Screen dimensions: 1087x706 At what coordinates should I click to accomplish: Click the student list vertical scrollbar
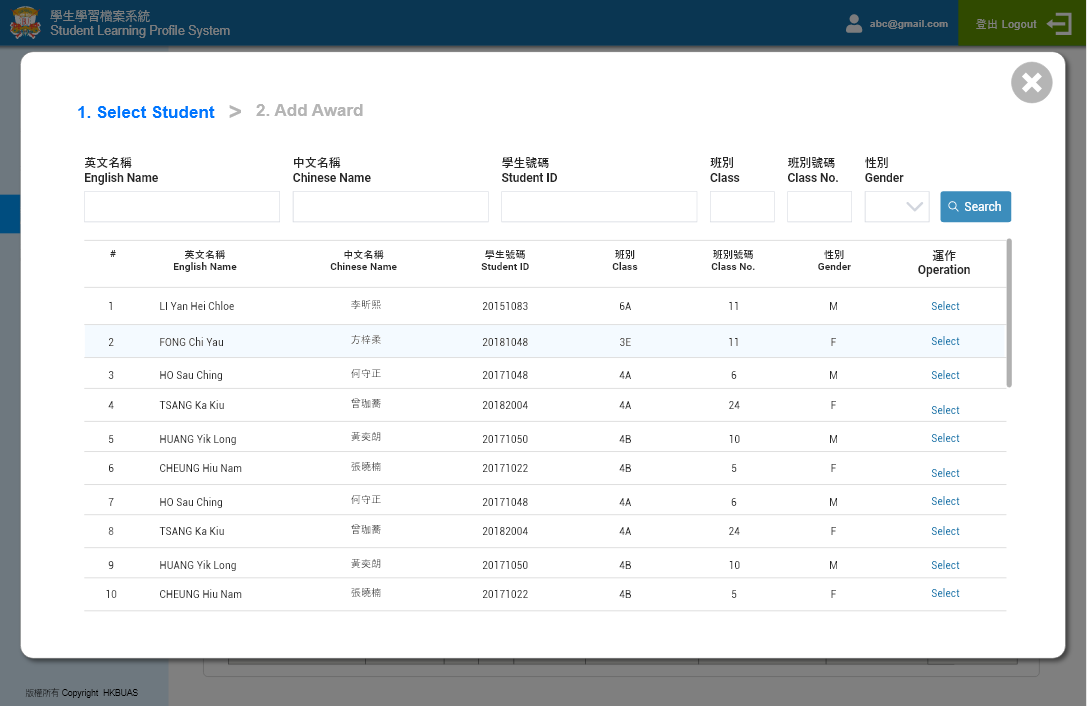pyautogui.click(x=1009, y=313)
